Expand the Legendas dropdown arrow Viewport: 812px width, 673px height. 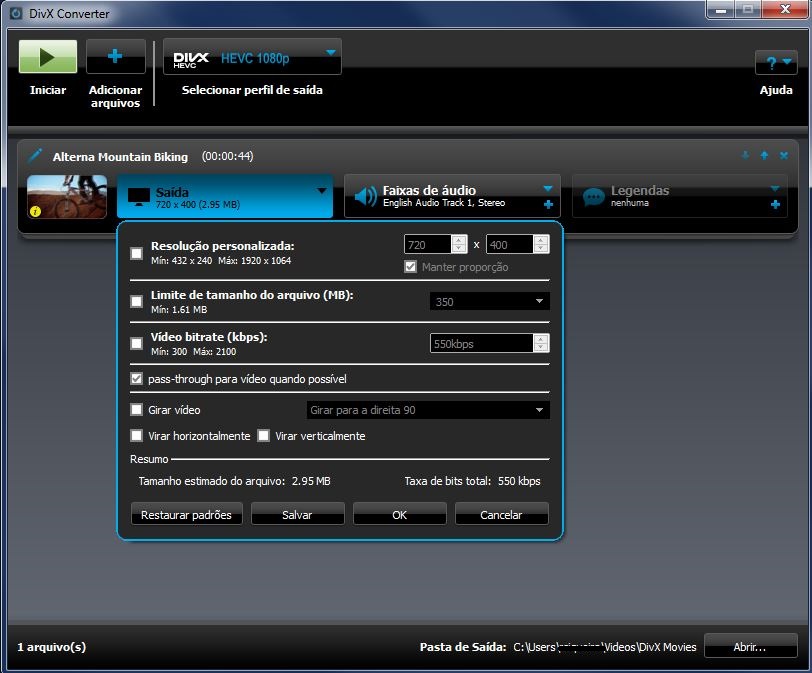coord(775,188)
